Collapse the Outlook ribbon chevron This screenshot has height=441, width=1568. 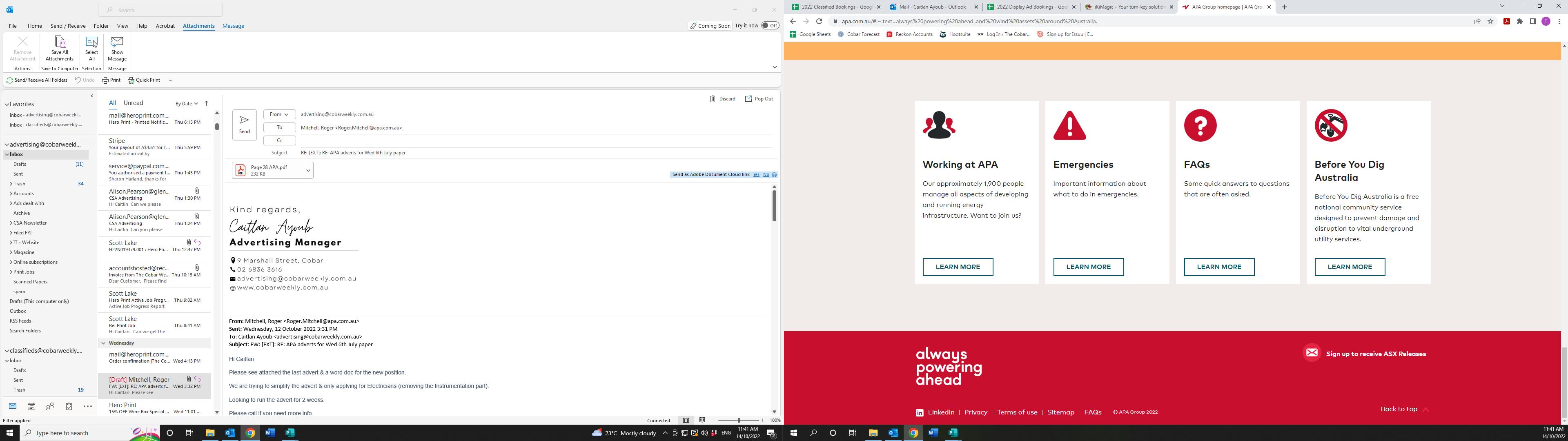coord(774,67)
